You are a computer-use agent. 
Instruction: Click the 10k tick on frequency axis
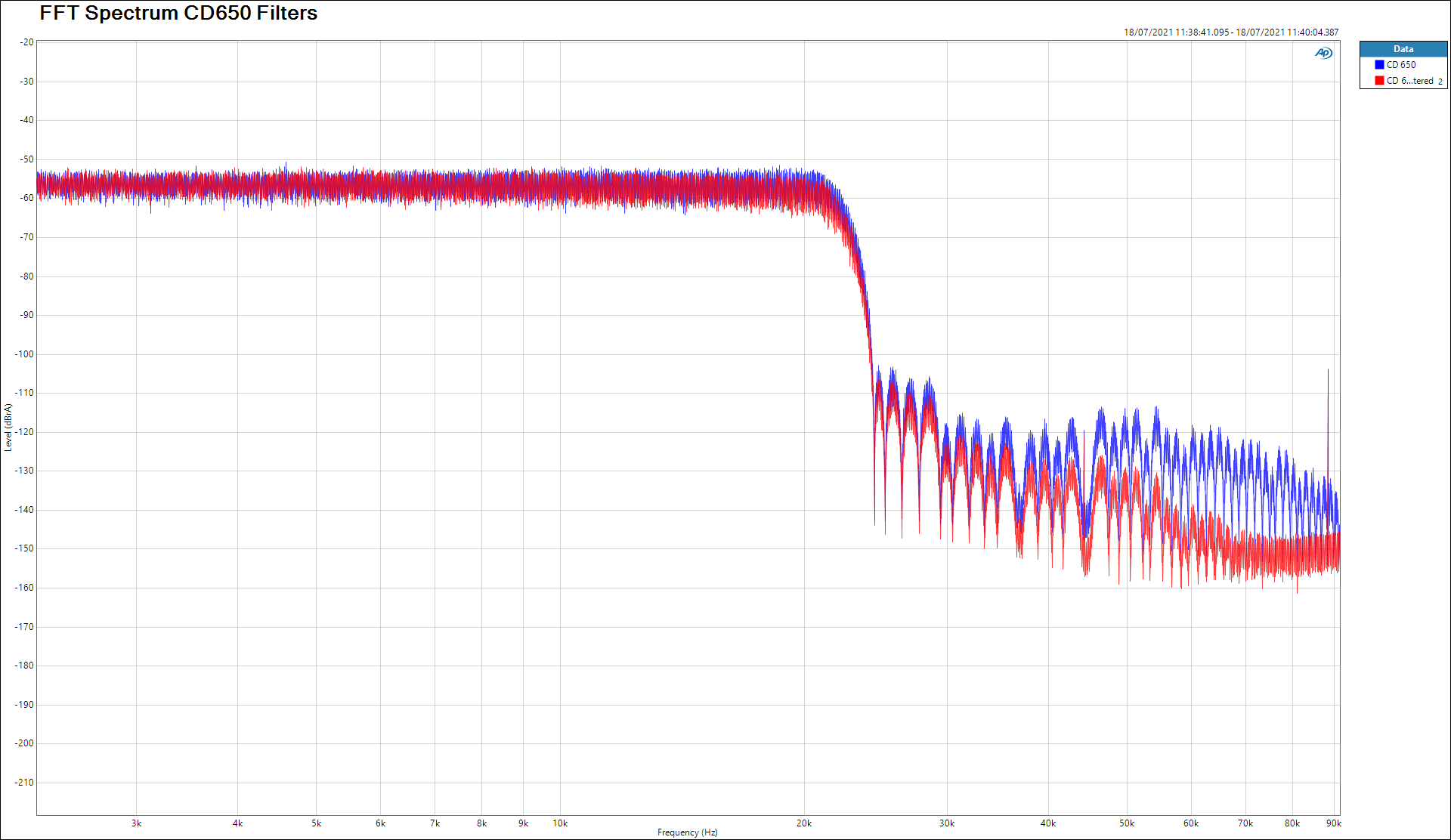click(560, 823)
